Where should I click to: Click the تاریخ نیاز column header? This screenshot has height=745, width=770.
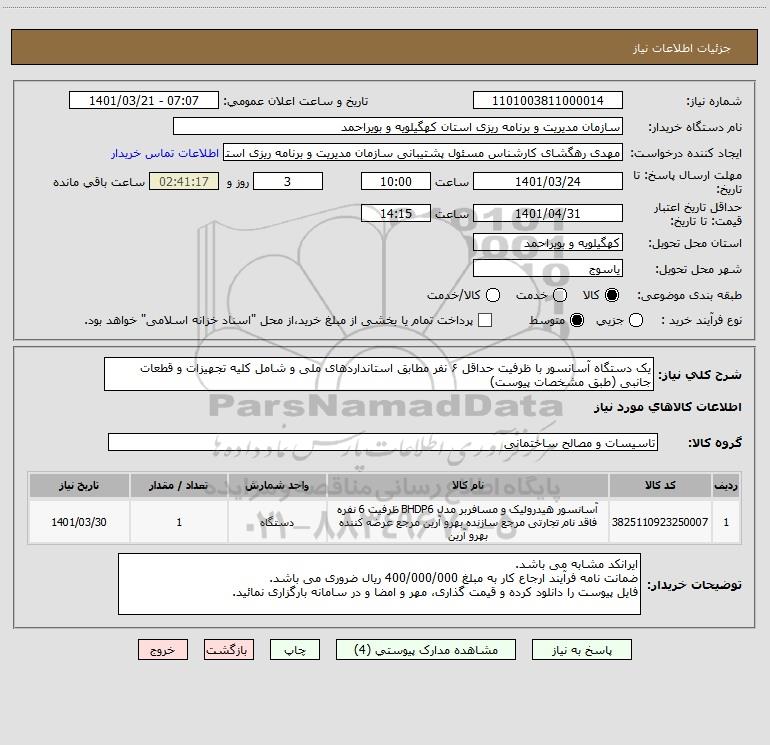click(x=79, y=485)
